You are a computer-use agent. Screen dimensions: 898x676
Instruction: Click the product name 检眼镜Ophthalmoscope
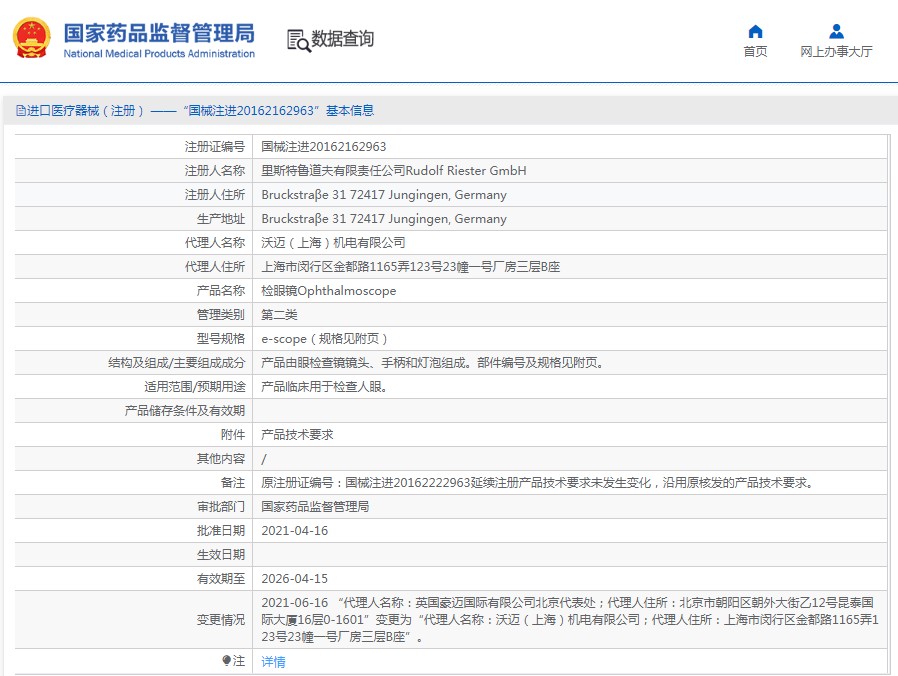coord(328,291)
